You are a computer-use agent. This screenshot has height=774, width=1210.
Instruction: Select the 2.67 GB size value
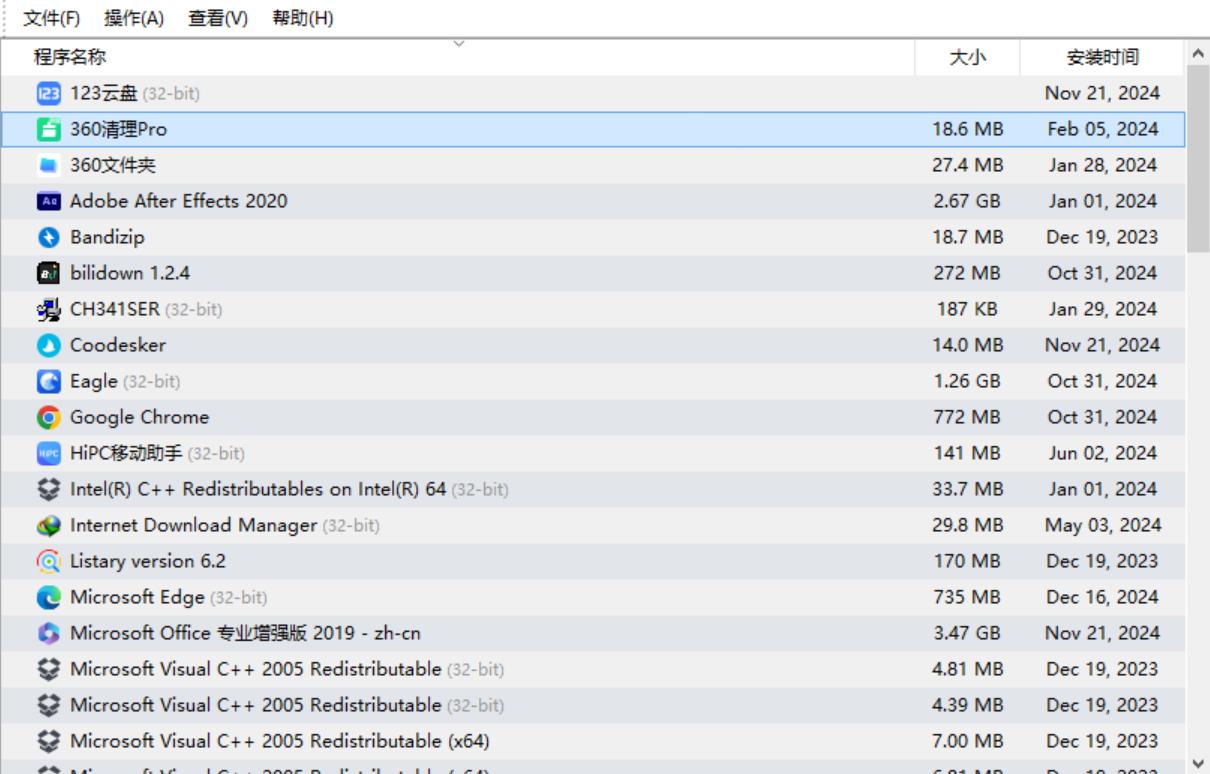[x=967, y=201]
